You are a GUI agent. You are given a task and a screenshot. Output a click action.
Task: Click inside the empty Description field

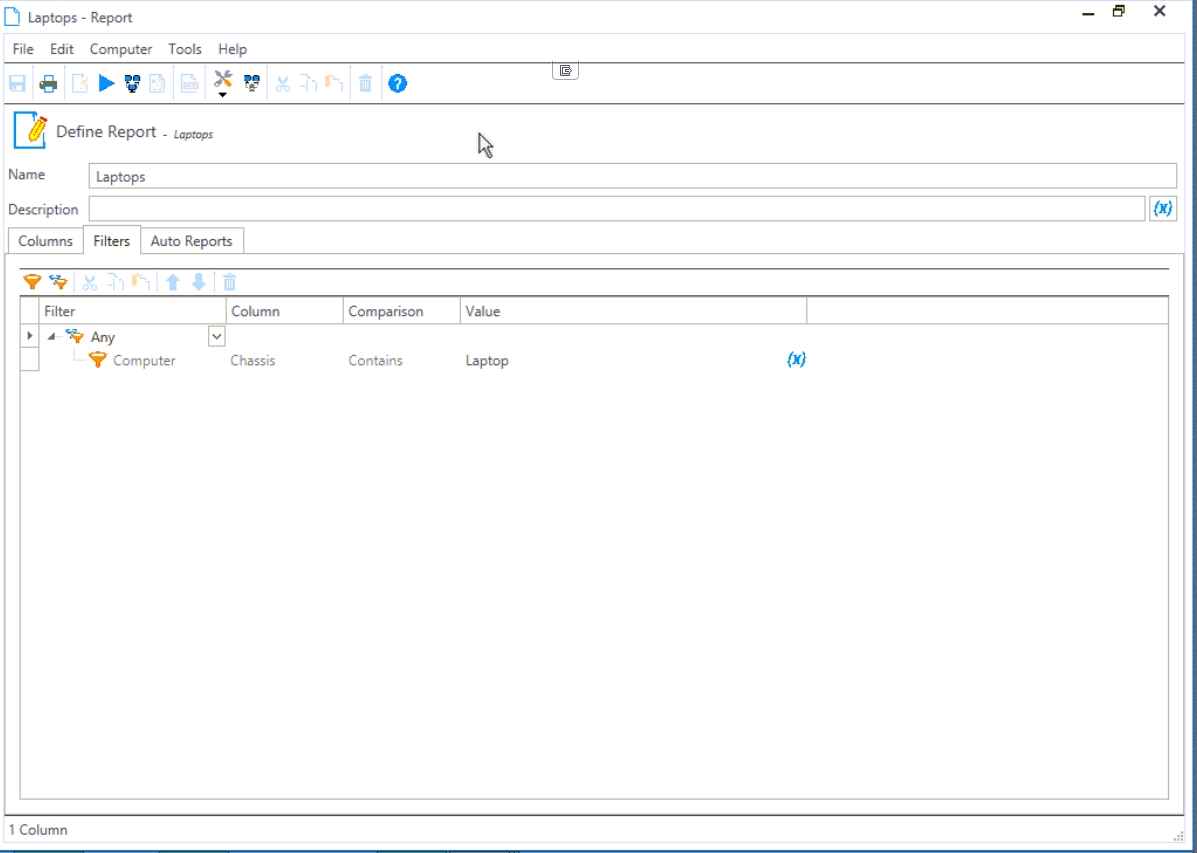coord(615,209)
